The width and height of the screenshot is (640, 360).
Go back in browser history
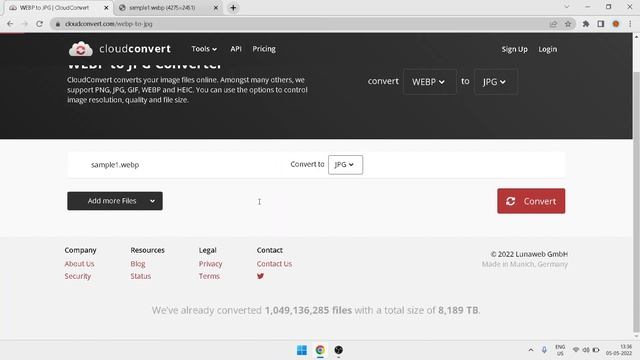click(x=10, y=24)
